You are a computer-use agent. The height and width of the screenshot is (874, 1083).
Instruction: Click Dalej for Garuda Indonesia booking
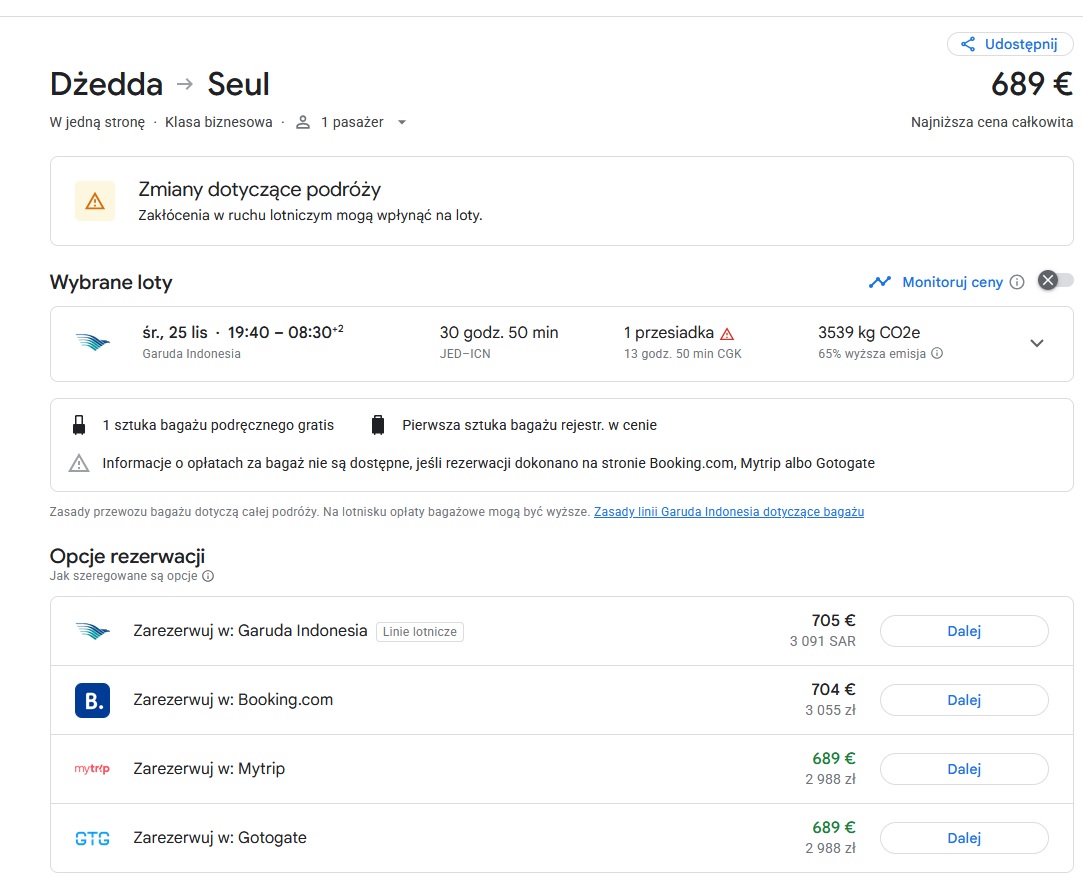pyautogui.click(x=964, y=631)
